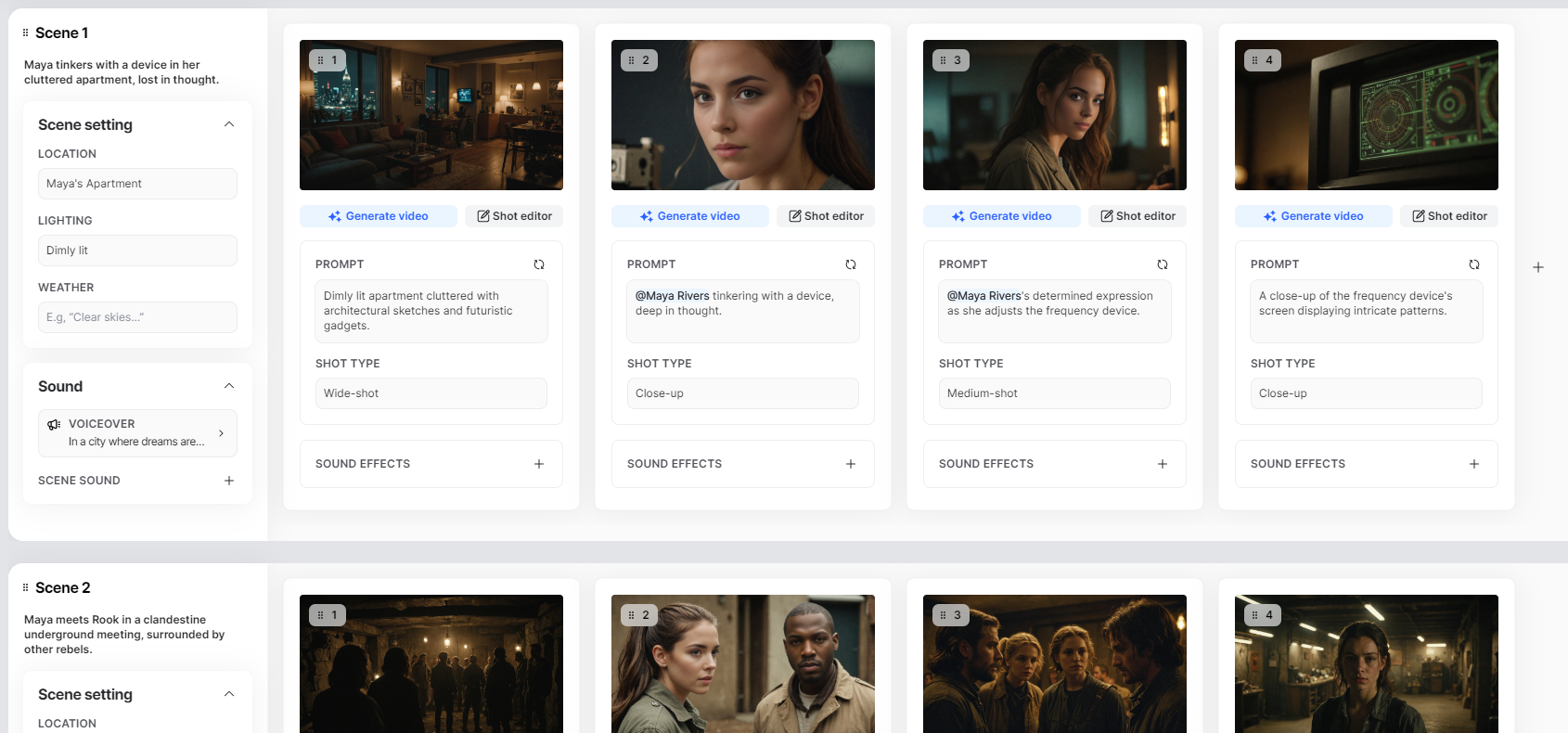Edit shot 1 prompt about cluttered apartment

(x=431, y=312)
